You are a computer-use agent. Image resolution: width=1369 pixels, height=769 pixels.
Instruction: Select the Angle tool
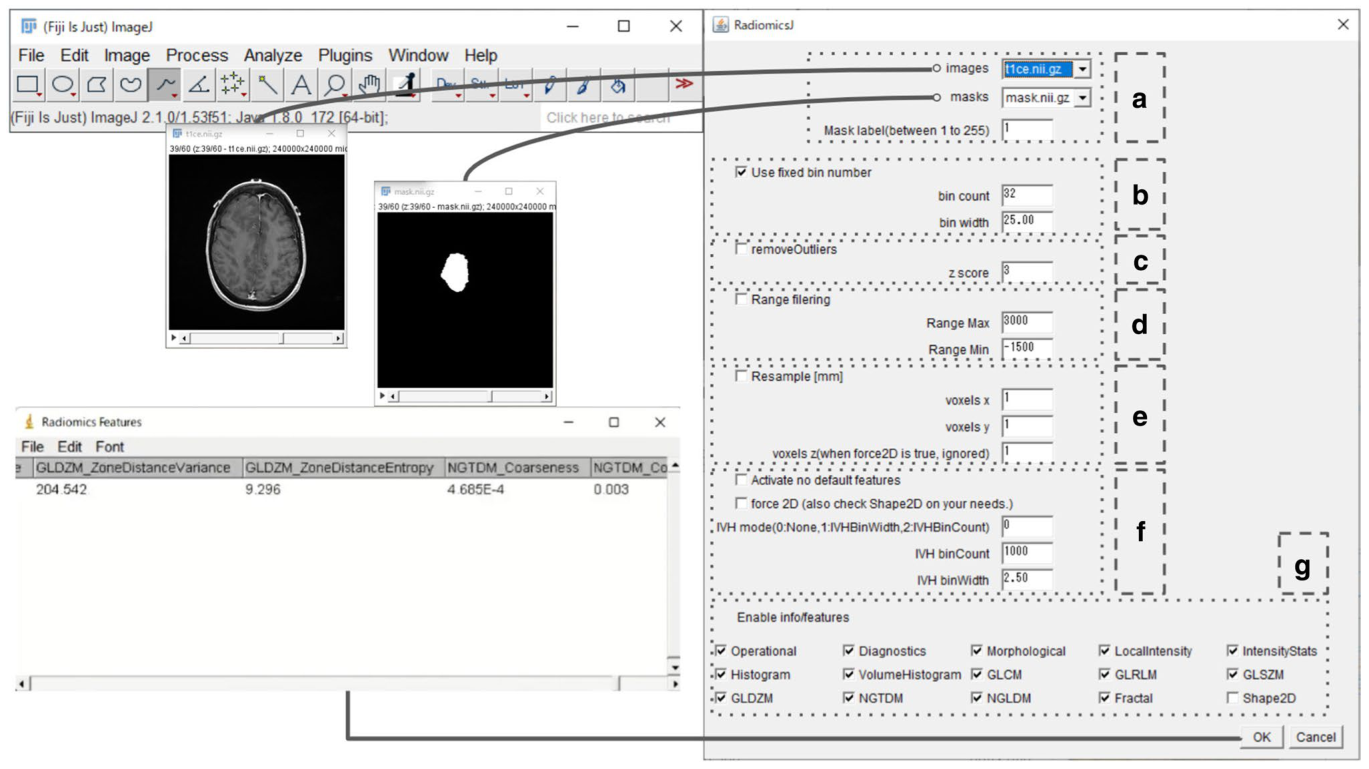pyautogui.click(x=198, y=85)
